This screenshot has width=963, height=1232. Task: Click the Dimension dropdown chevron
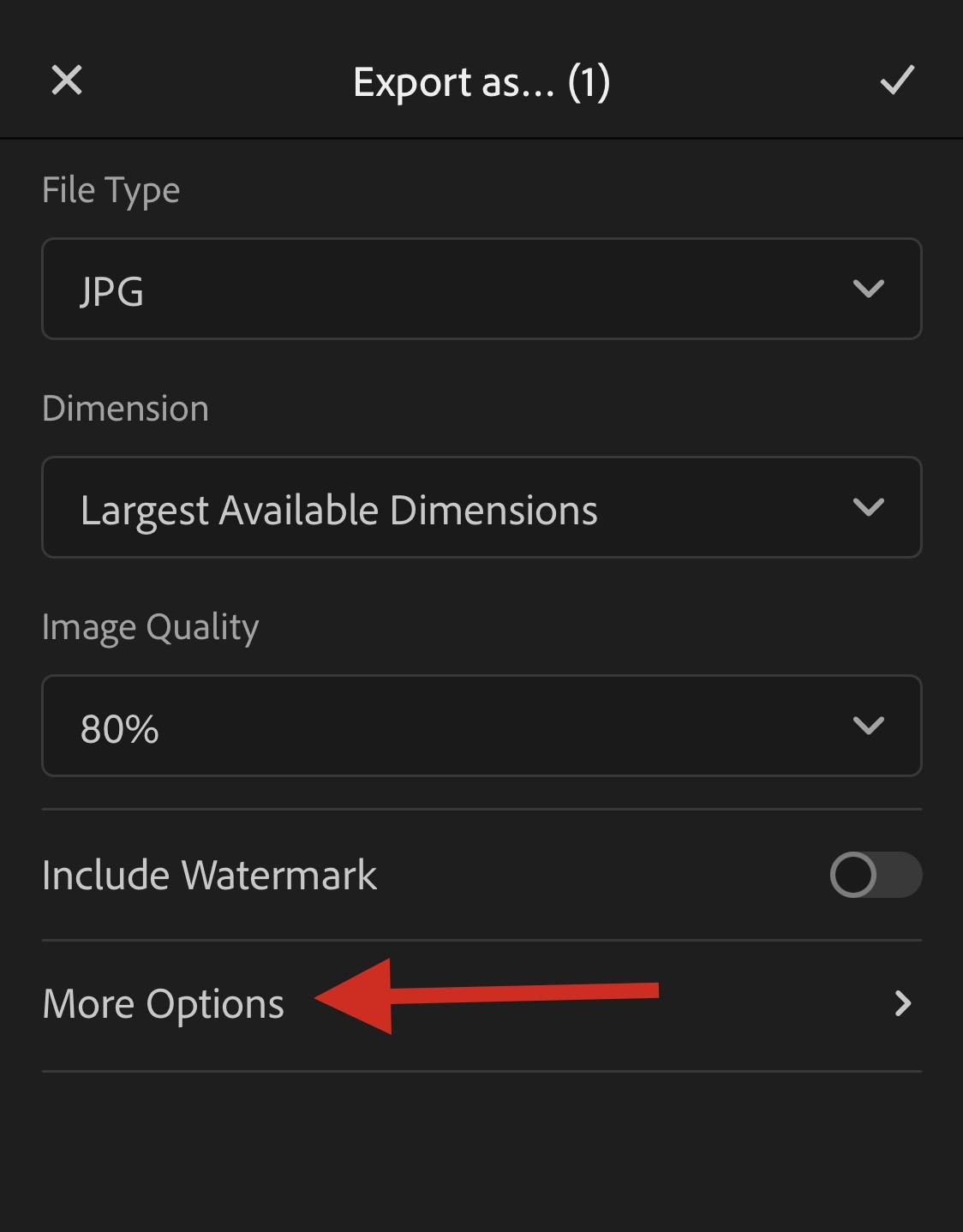click(868, 507)
